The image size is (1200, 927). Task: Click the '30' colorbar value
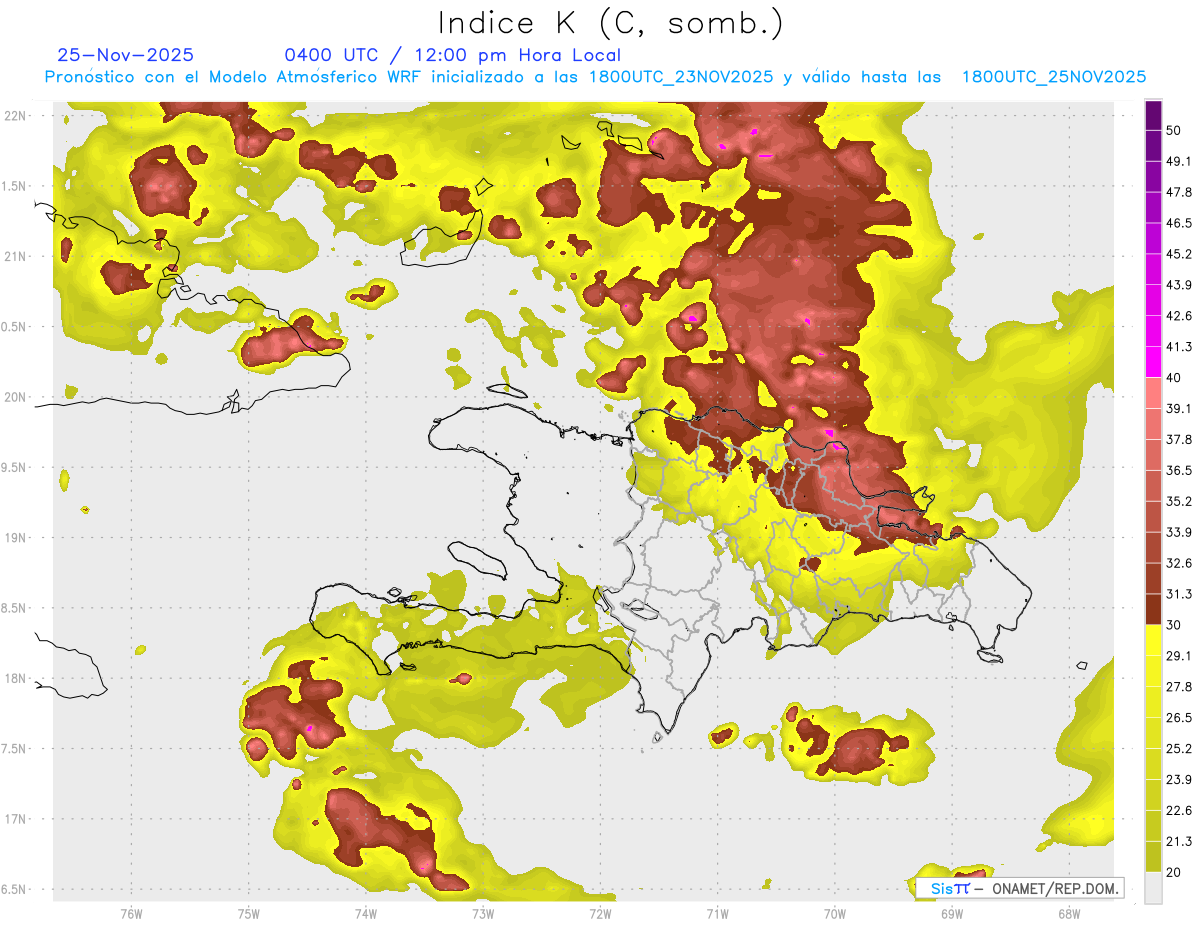pyautogui.click(x=1175, y=625)
